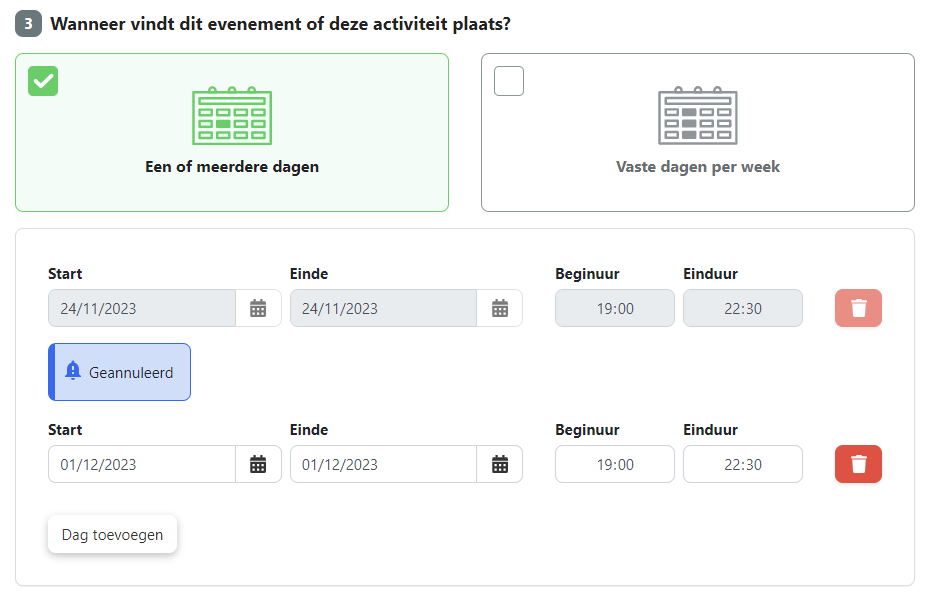Open calendar picker for 01/12/2023 start date
The image size is (937, 610).
[258, 464]
